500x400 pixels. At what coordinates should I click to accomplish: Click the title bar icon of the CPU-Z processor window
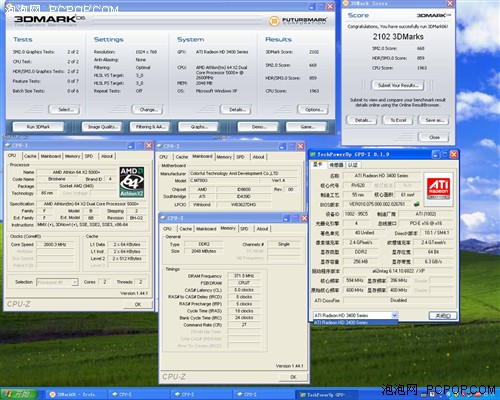point(8,145)
